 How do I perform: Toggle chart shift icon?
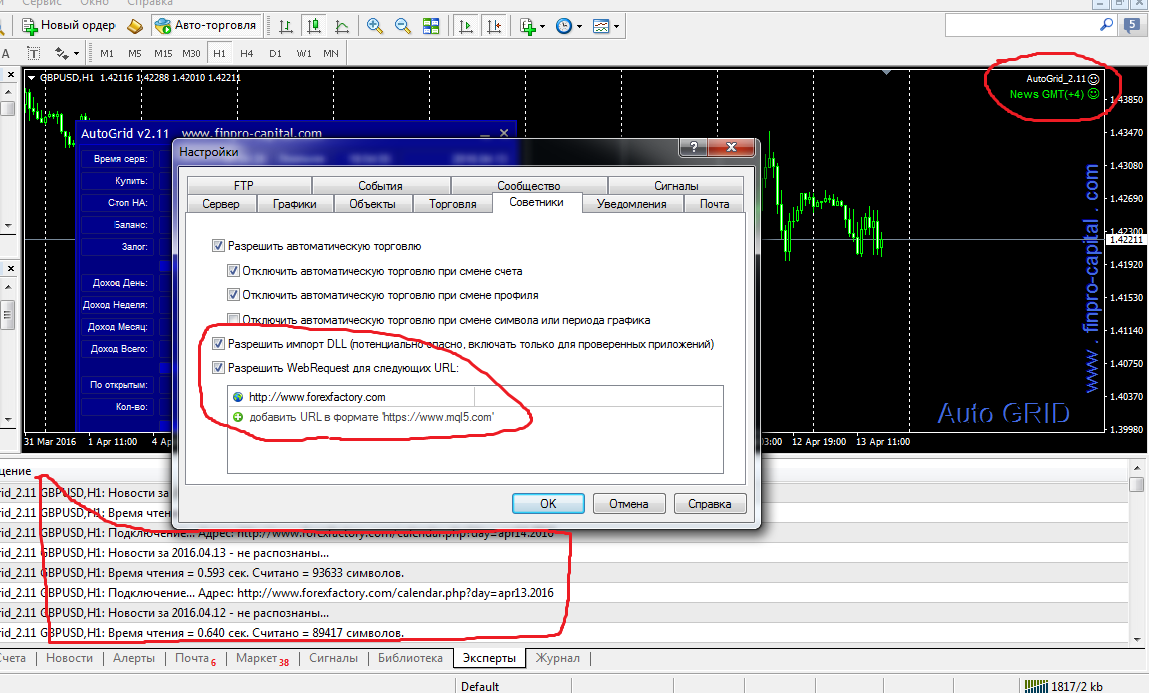[494, 26]
